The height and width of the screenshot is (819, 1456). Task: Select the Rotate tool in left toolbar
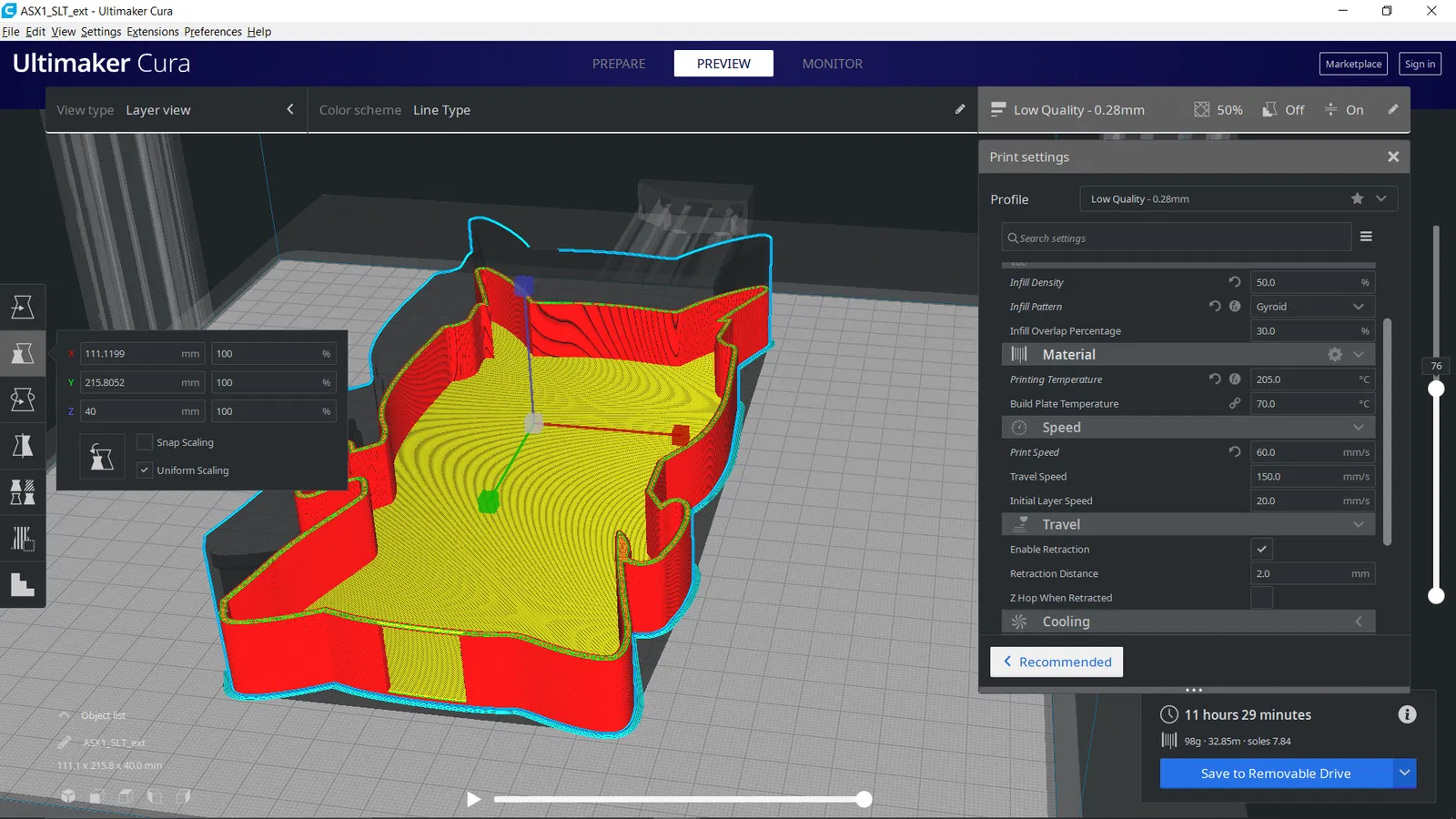(x=23, y=399)
